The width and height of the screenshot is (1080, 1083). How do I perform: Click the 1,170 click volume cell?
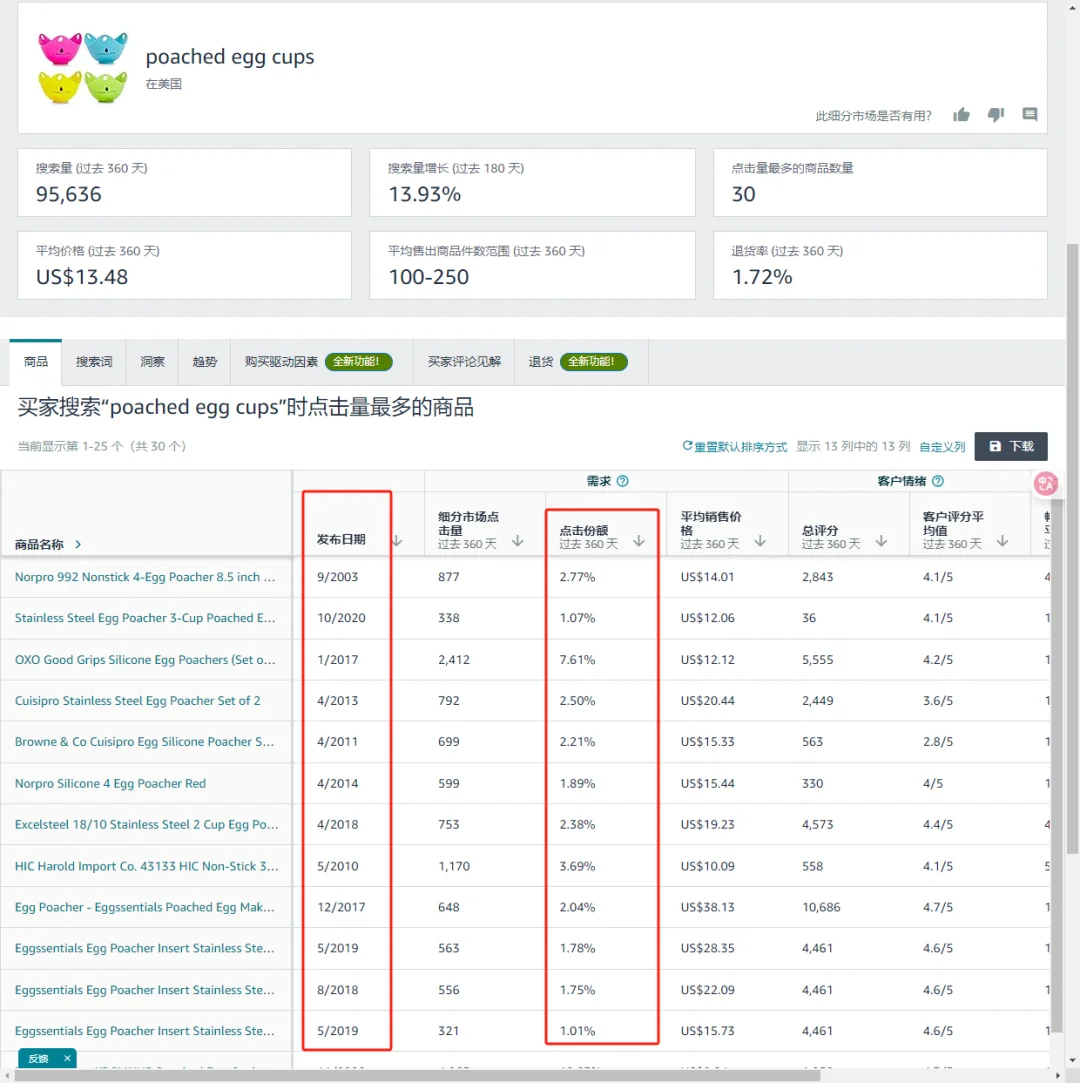point(454,866)
